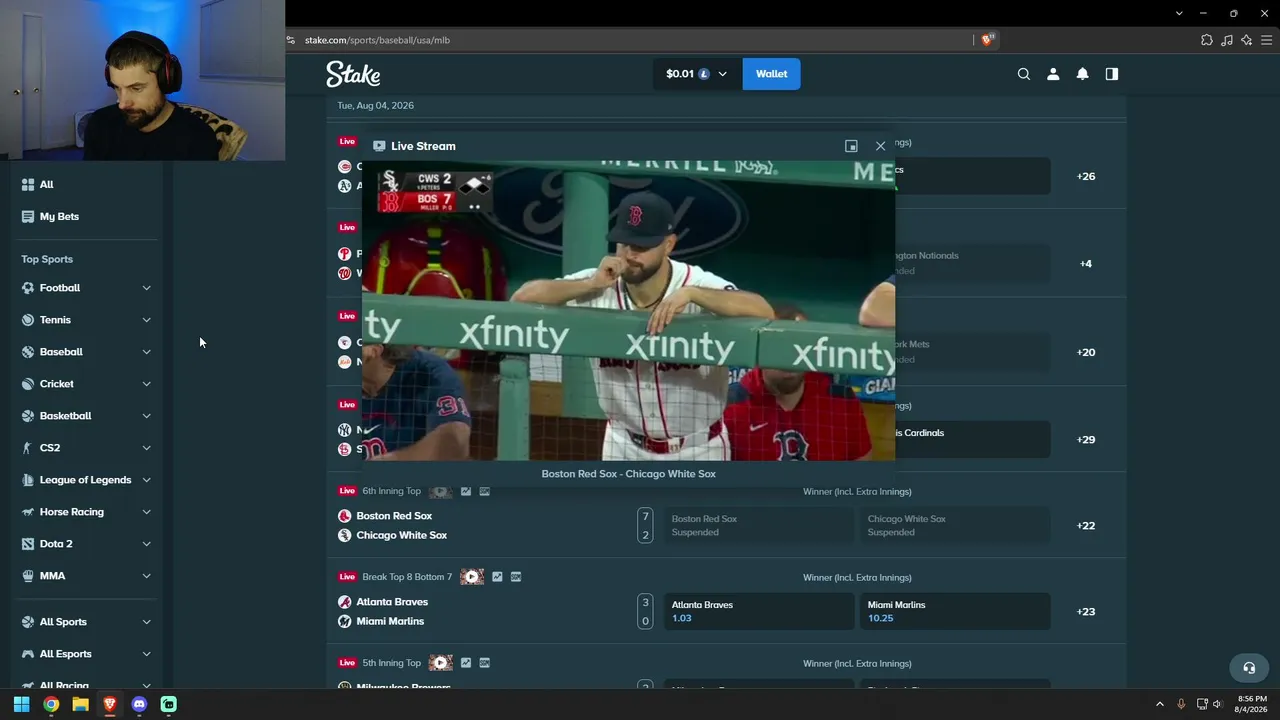
Task: Open the green app icon in taskbar
Action: [x=169, y=704]
